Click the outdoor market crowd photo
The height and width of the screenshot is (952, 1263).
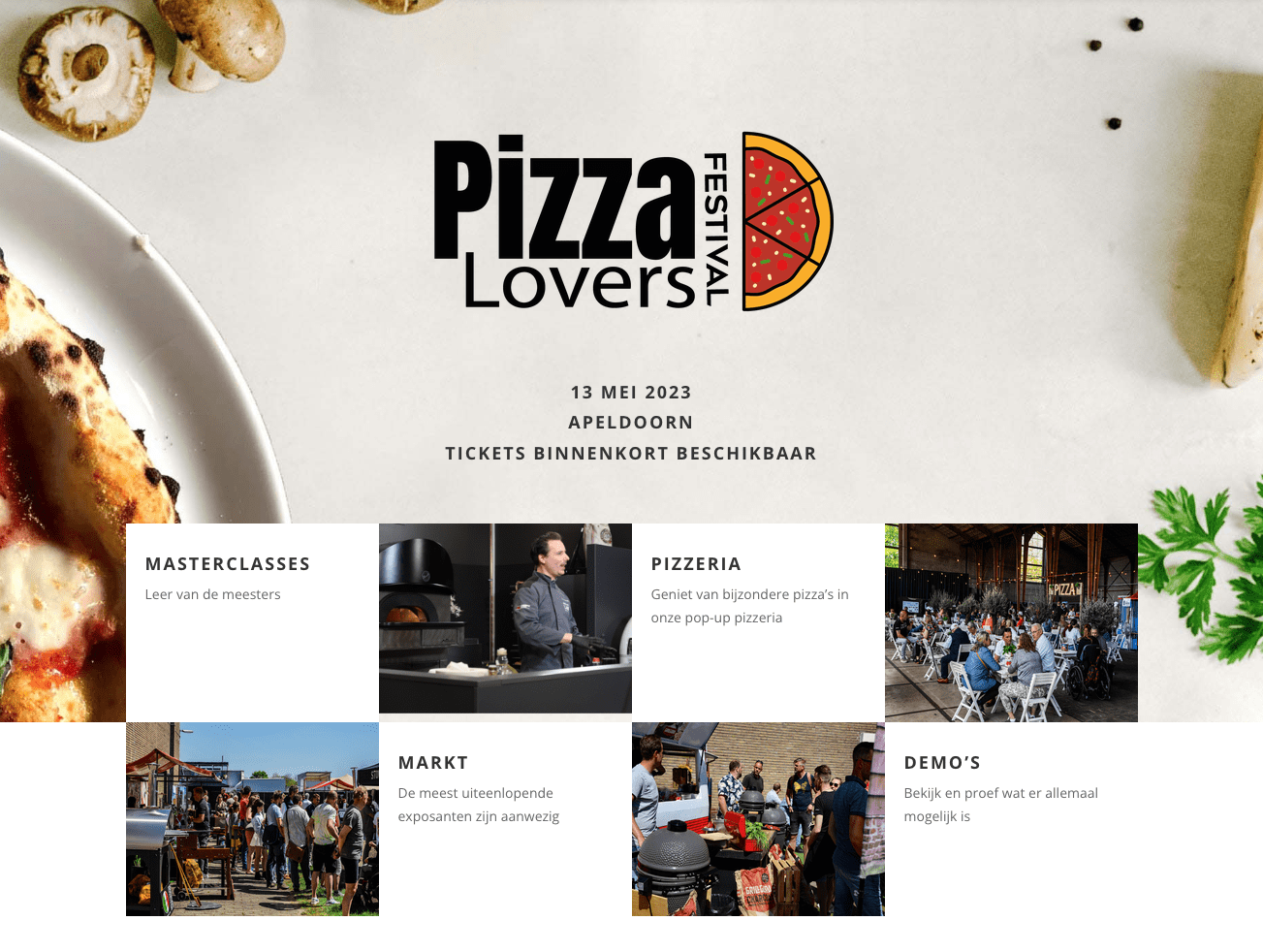[x=252, y=819]
